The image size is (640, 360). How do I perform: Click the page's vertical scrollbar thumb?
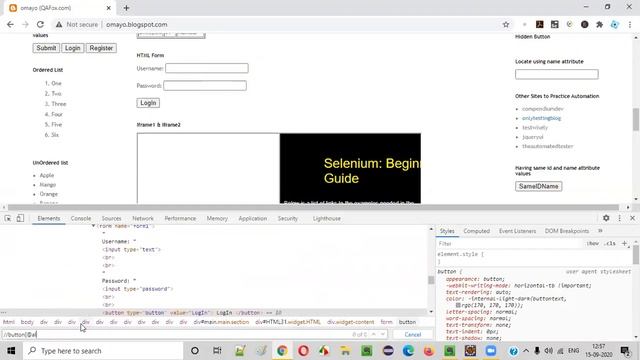pyautogui.click(x=636, y=119)
